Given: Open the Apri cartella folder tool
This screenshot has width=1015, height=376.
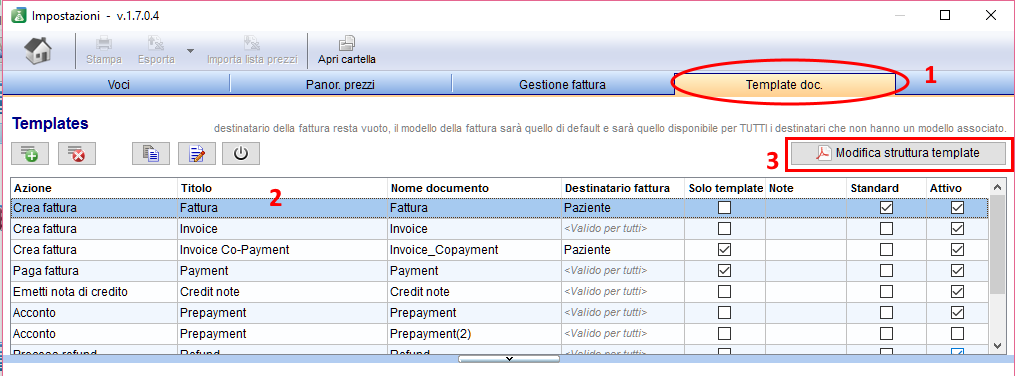Looking at the screenshot, I should pyautogui.click(x=346, y=50).
